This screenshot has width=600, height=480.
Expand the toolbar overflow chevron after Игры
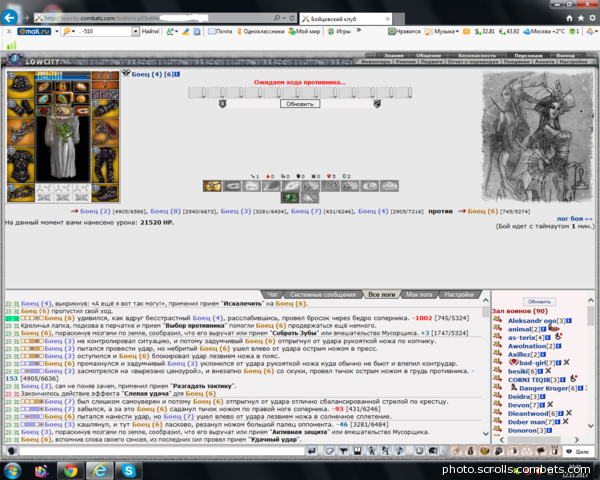click(x=359, y=30)
